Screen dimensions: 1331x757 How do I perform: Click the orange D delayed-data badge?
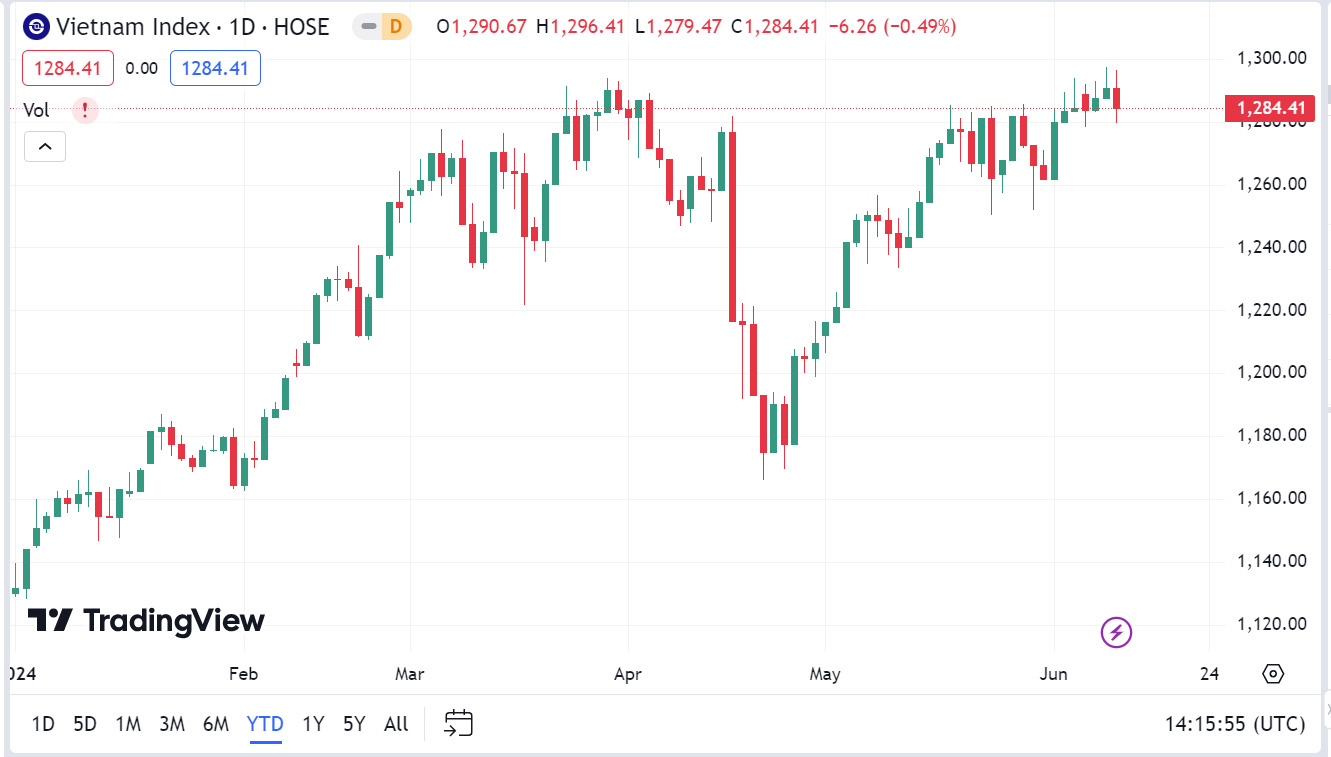pos(395,27)
